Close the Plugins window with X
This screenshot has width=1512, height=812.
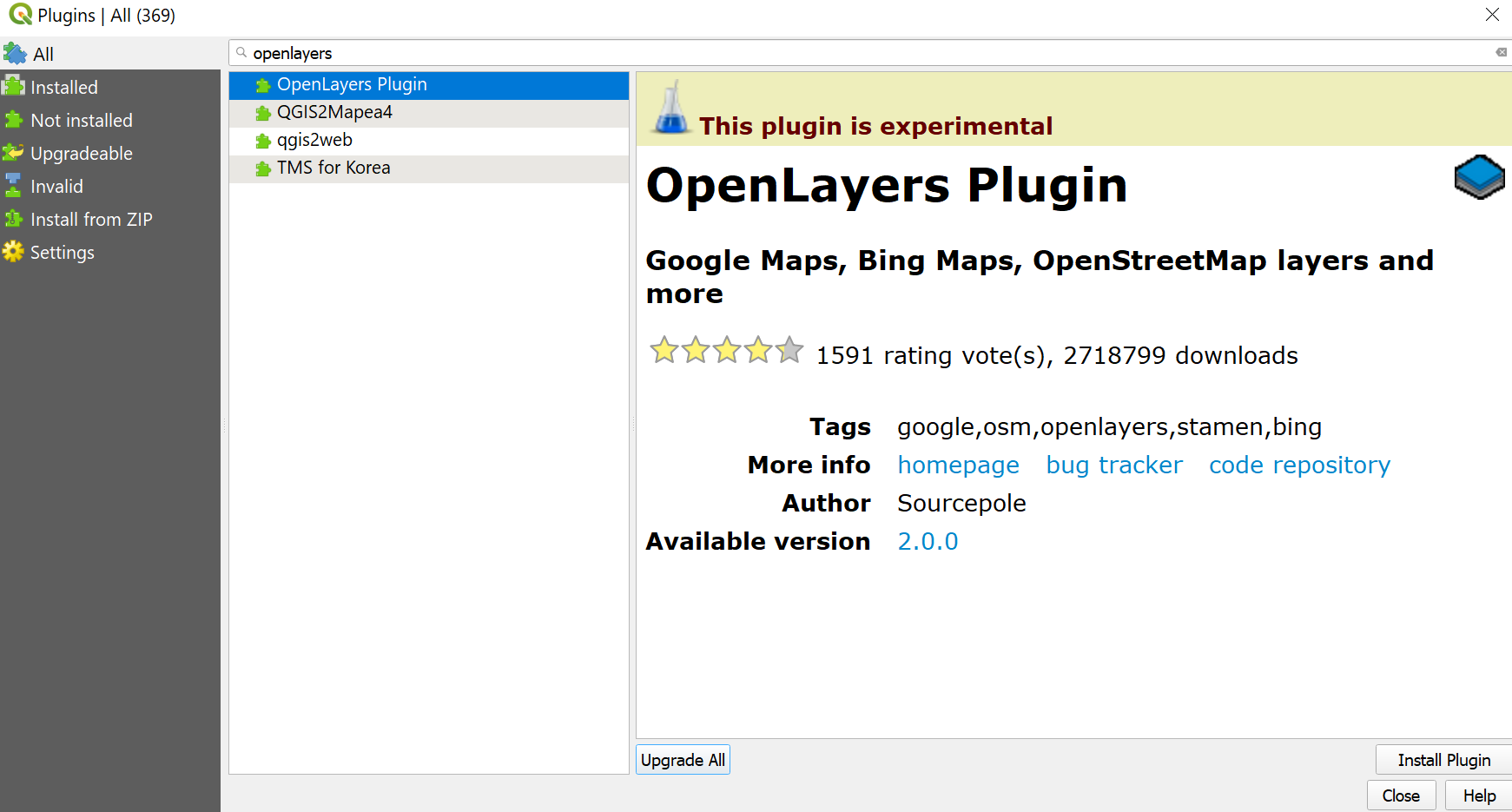[x=1492, y=15]
